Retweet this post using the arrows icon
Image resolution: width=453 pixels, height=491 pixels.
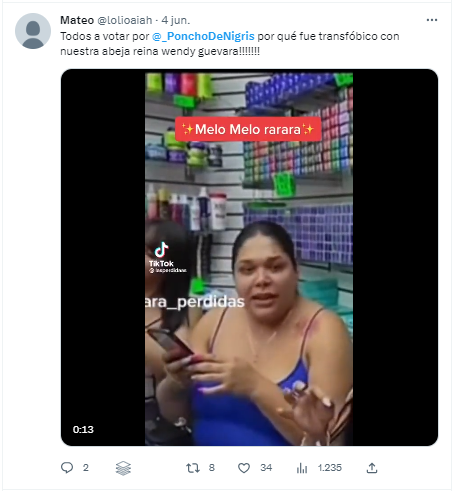click(x=193, y=468)
